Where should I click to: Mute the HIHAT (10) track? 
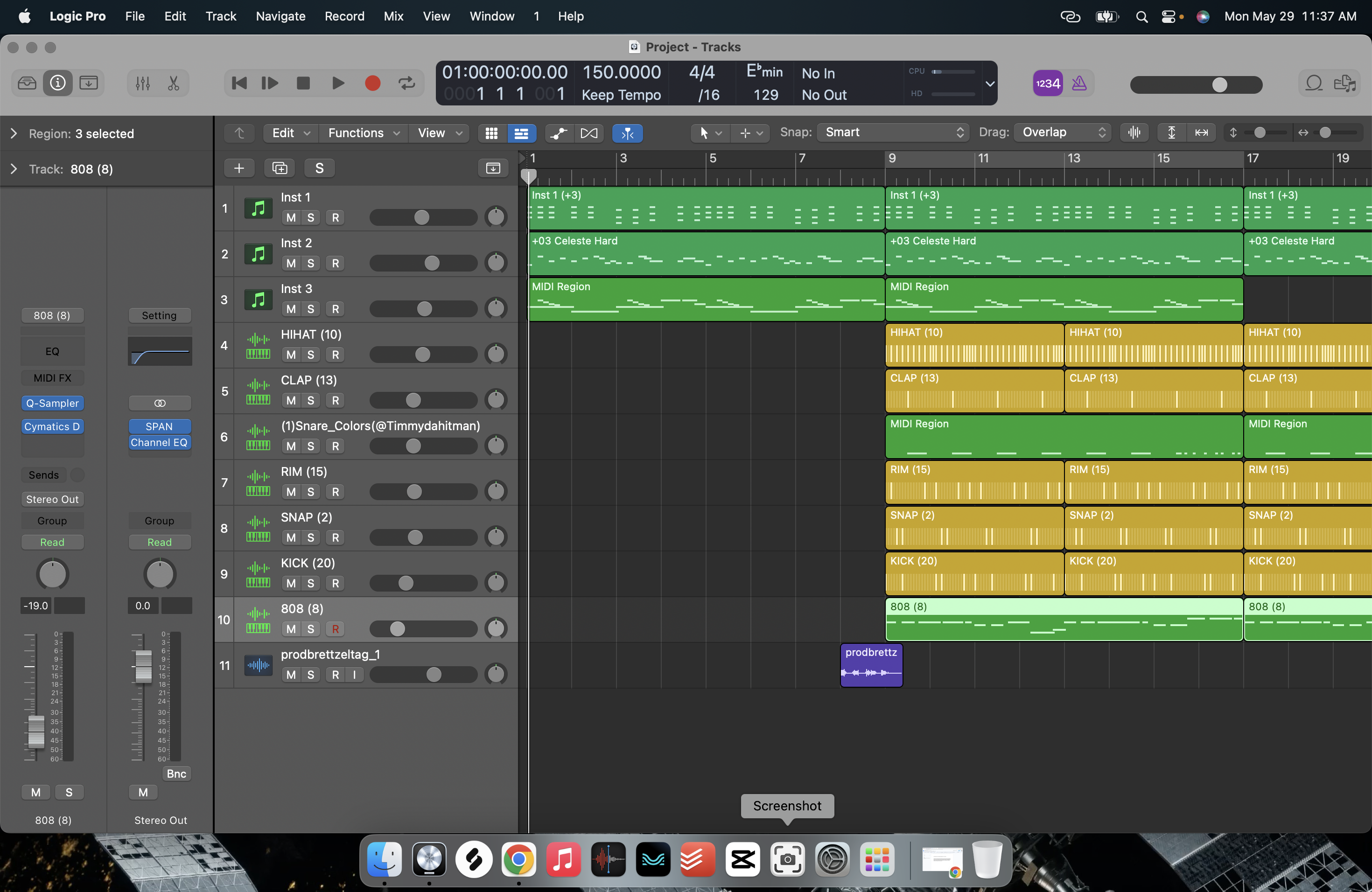click(291, 355)
